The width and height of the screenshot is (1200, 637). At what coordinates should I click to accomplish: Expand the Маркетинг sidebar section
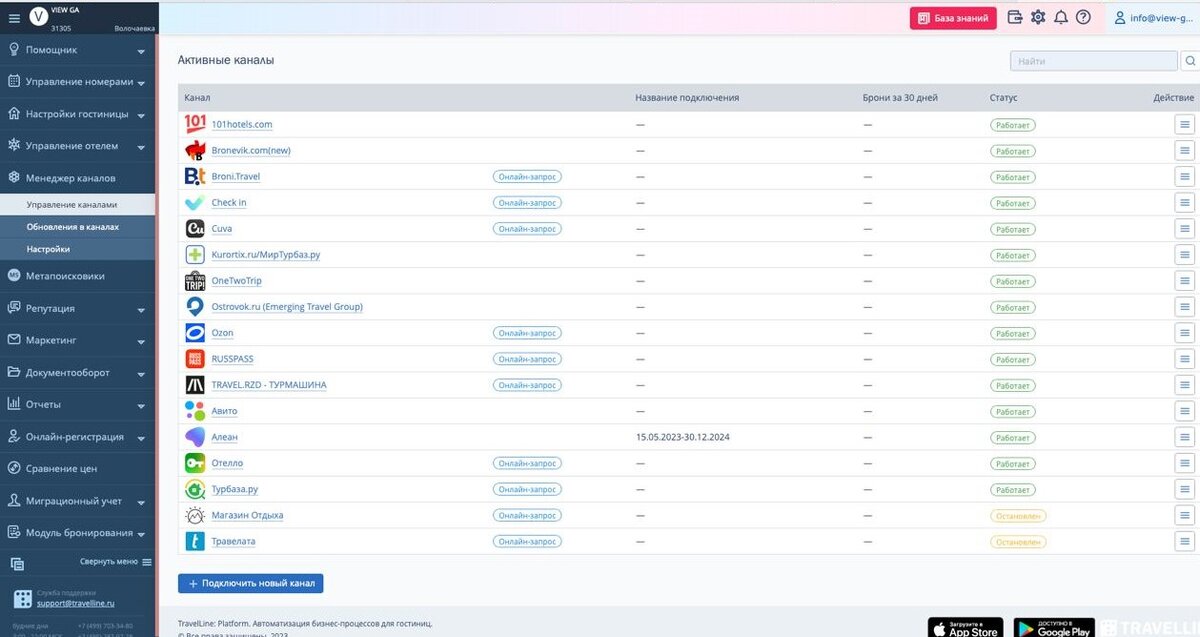(78, 340)
